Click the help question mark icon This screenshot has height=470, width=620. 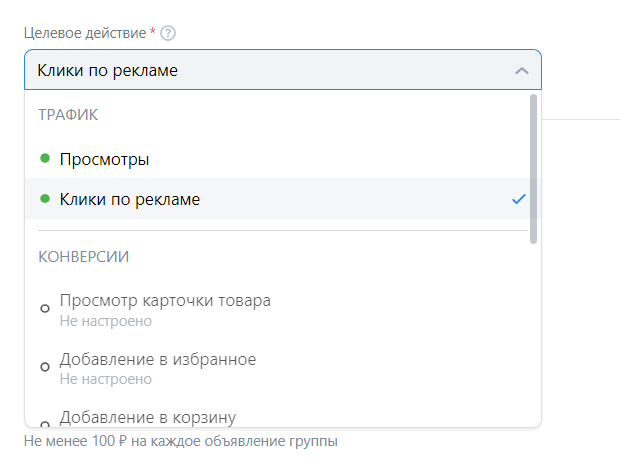pyautogui.click(x=168, y=33)
